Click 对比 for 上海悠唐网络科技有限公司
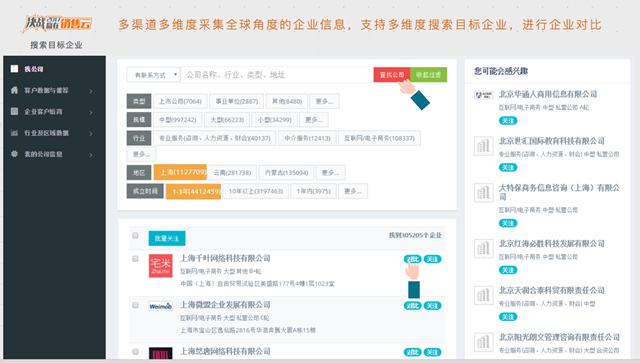640x363 pixels. (412, 352)
